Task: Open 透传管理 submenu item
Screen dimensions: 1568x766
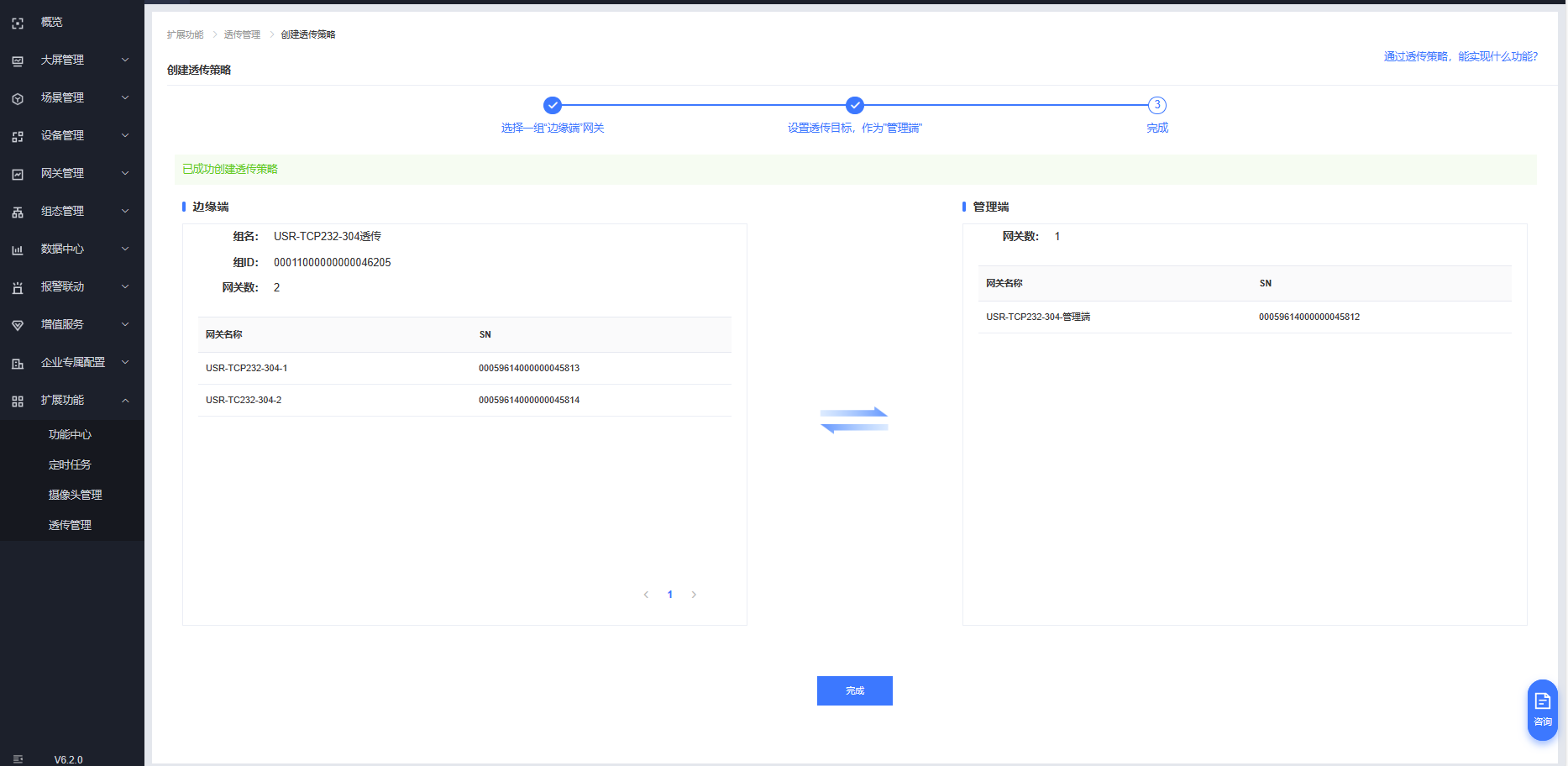Action: 70,525
